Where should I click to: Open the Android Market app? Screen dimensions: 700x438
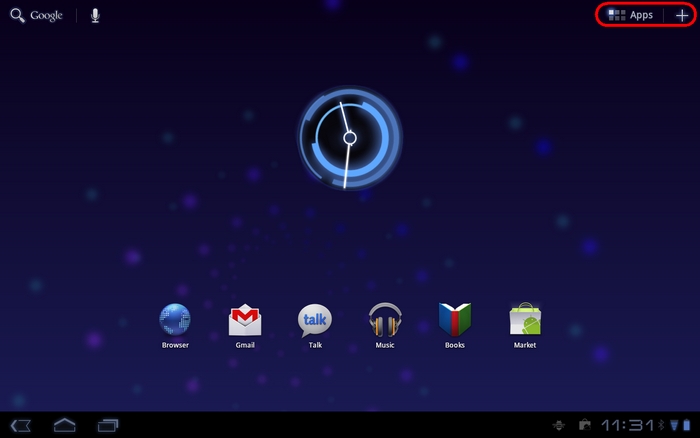point(525,325)
